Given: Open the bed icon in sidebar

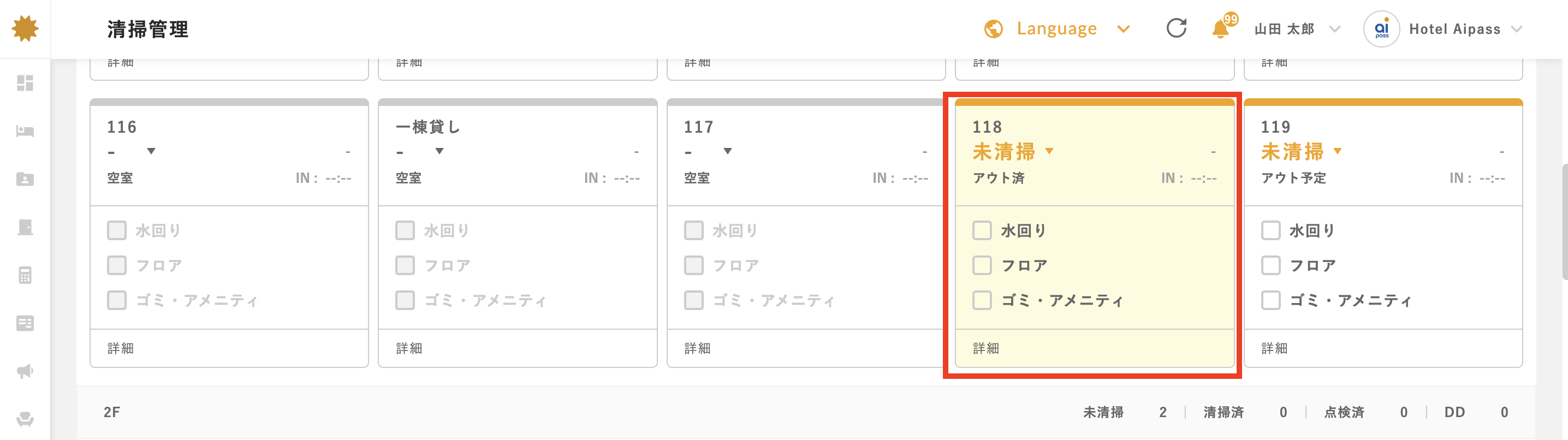Looking at the screenshot, I should 25,131.
